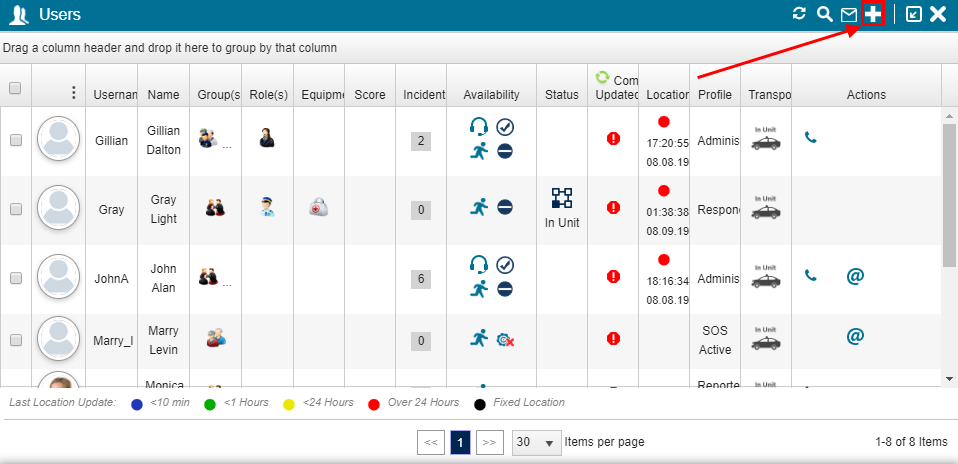Click the @ email icon for JohnA
958x464 pixels.
pyautogui.click(x=855, y=275)
